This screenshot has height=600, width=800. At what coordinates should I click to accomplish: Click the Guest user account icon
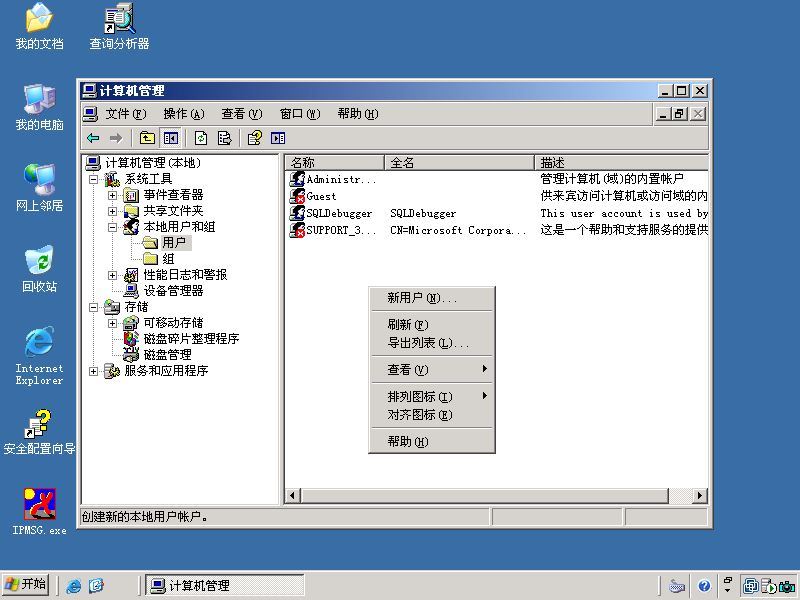pos(297,196)
